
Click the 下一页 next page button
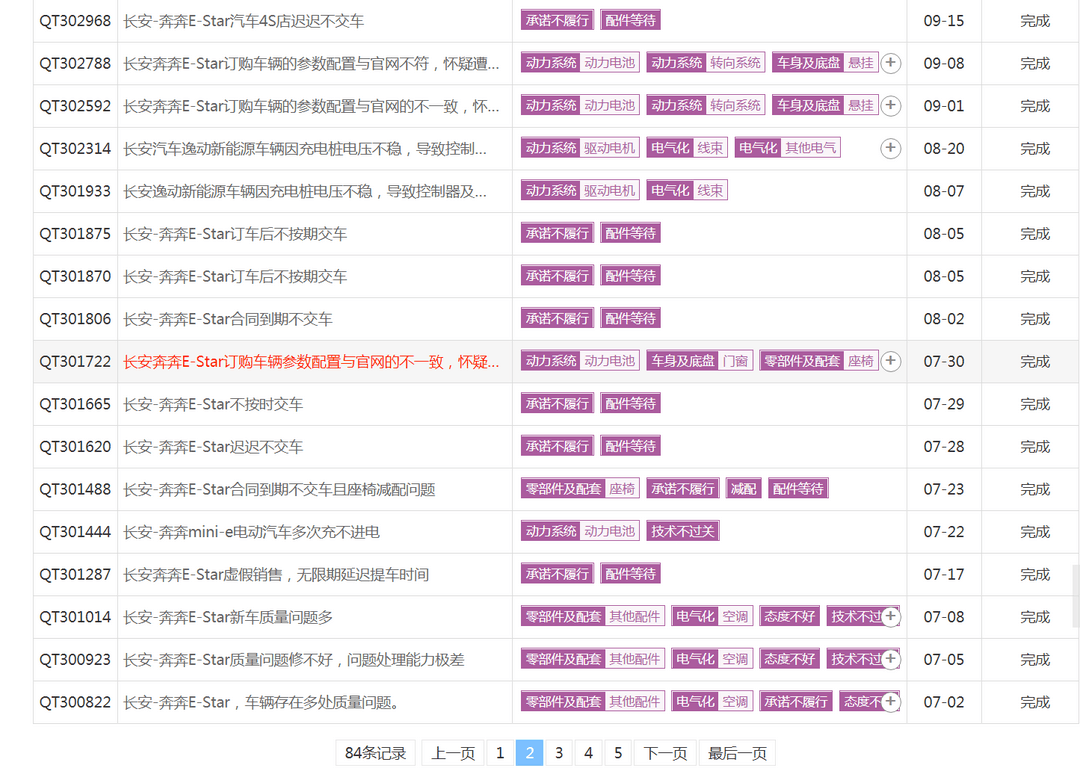pos(665,753)
